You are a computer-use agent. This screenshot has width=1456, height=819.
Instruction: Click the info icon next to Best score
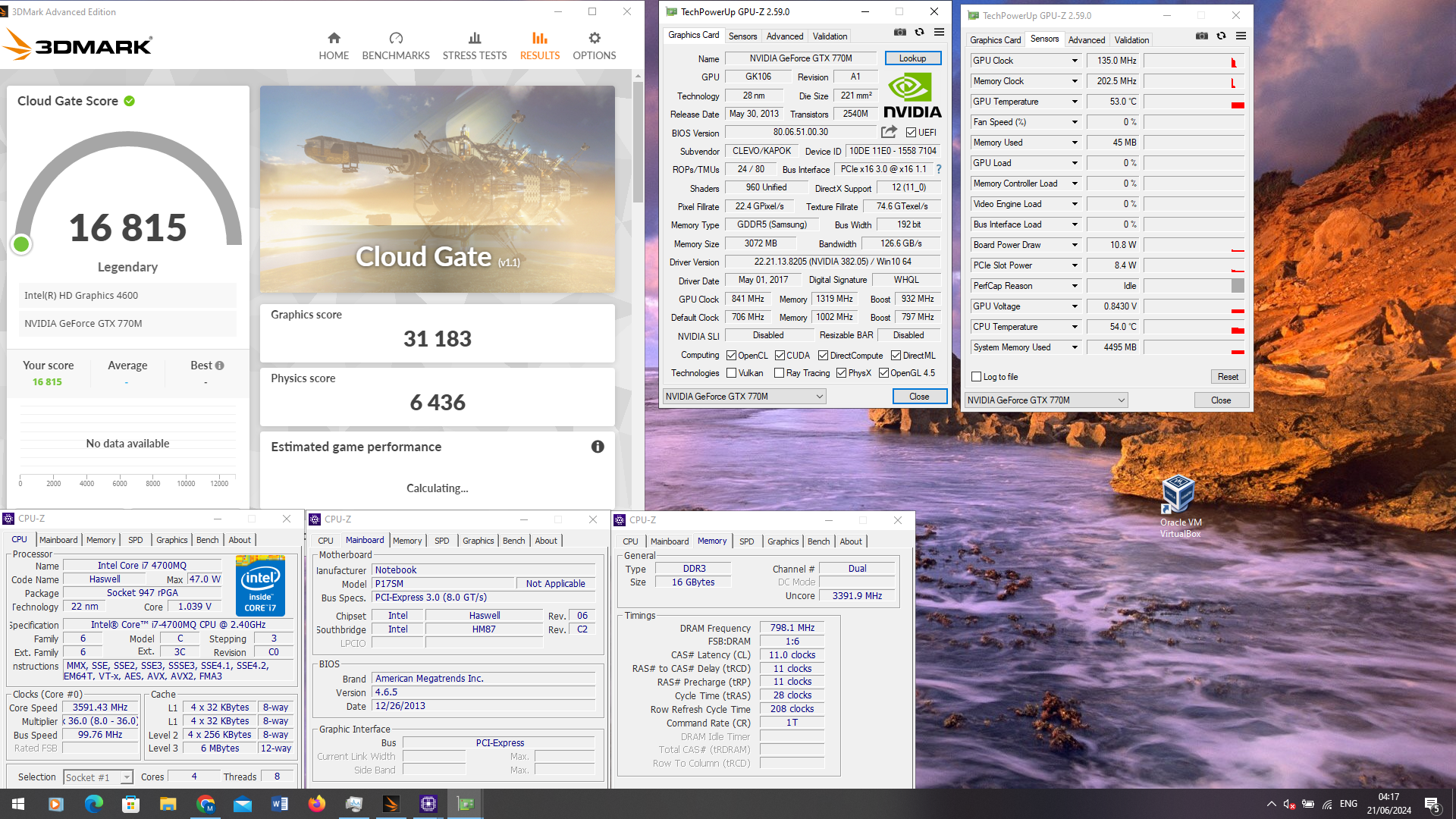[x=220, y=366]
